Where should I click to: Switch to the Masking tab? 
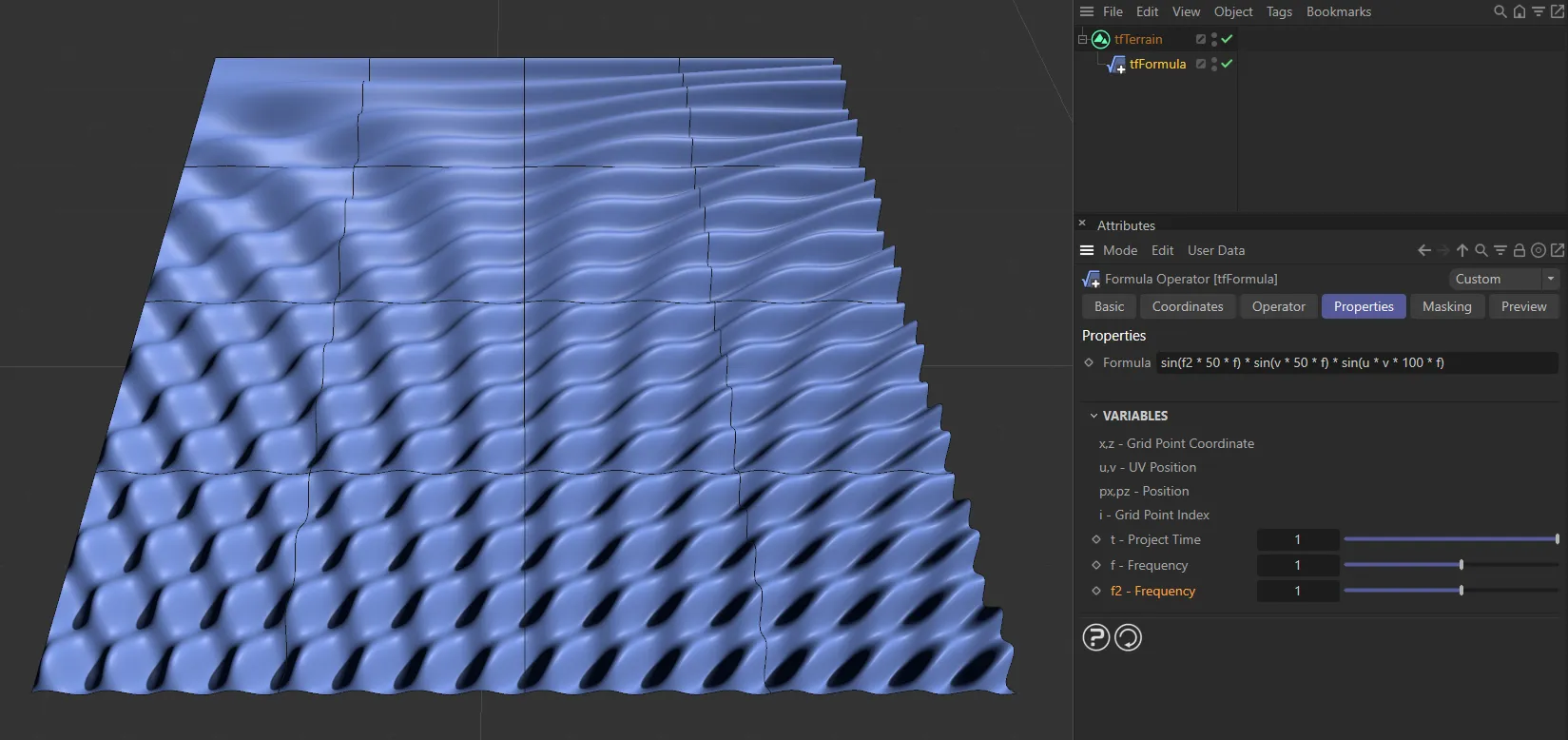1446,306
